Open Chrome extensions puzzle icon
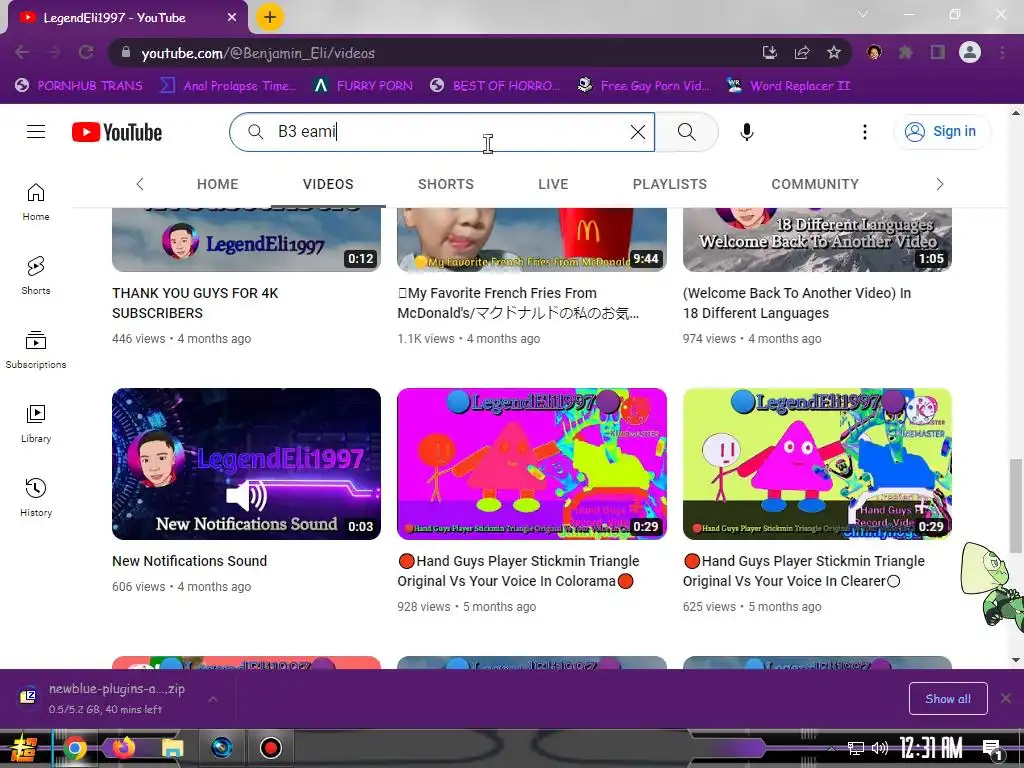This screenshot has height=768, width=1024. click(905, 52)
